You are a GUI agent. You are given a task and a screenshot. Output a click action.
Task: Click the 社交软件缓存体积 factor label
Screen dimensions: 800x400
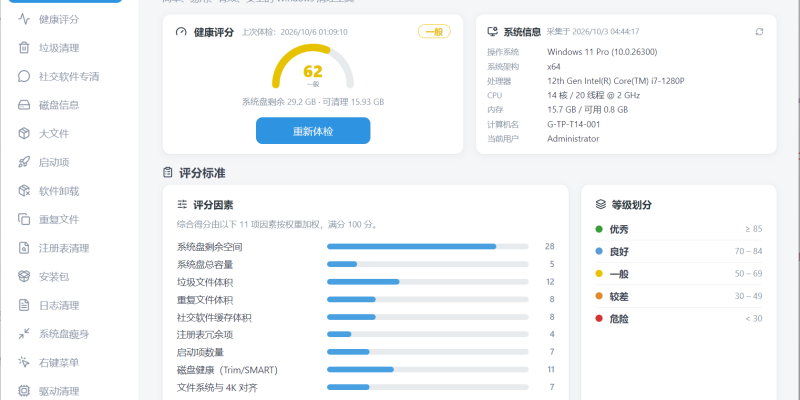214,317
